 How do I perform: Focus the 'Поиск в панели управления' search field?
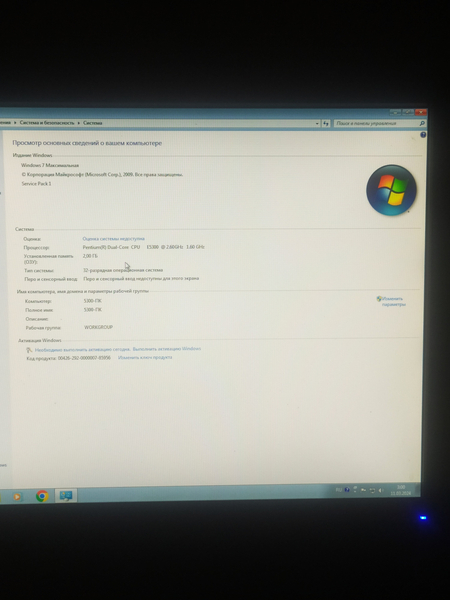pos(376,123)
